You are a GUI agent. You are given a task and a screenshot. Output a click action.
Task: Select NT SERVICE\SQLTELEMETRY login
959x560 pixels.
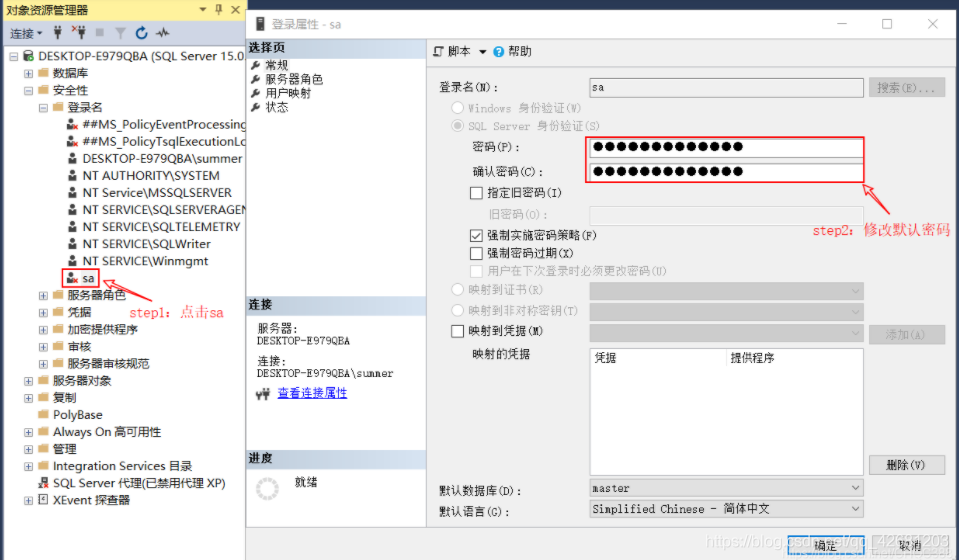[161, 227]
